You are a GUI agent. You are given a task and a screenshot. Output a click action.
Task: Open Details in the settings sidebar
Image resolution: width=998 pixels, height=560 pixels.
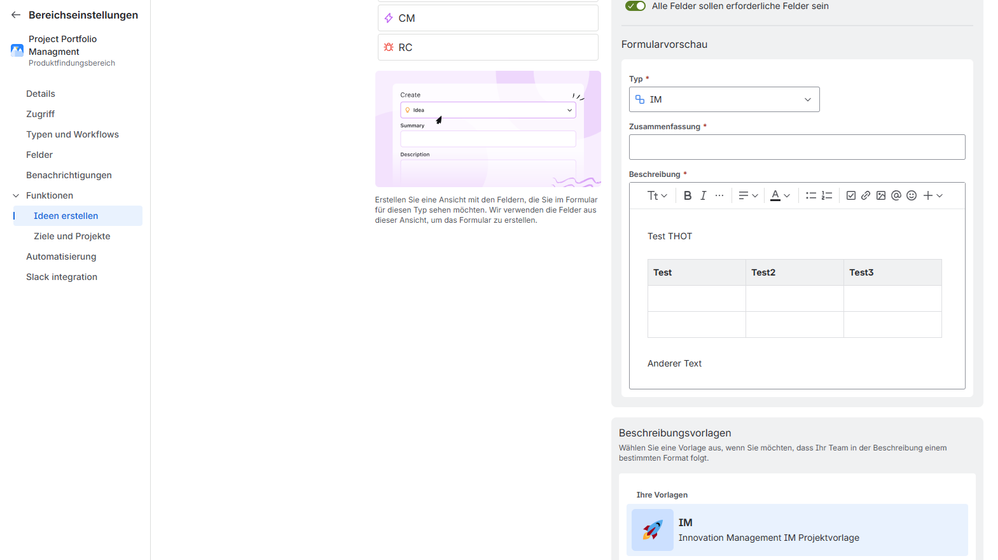(41, 94)
